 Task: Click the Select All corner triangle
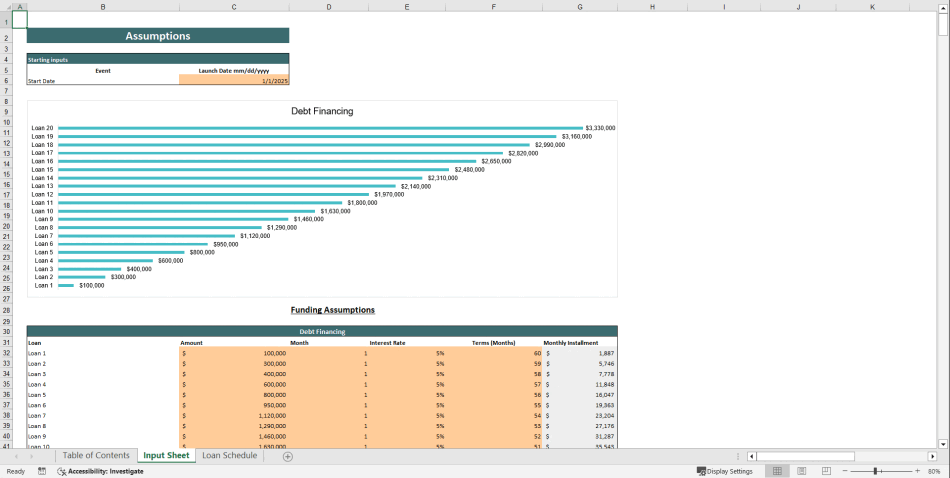point(6,7)
